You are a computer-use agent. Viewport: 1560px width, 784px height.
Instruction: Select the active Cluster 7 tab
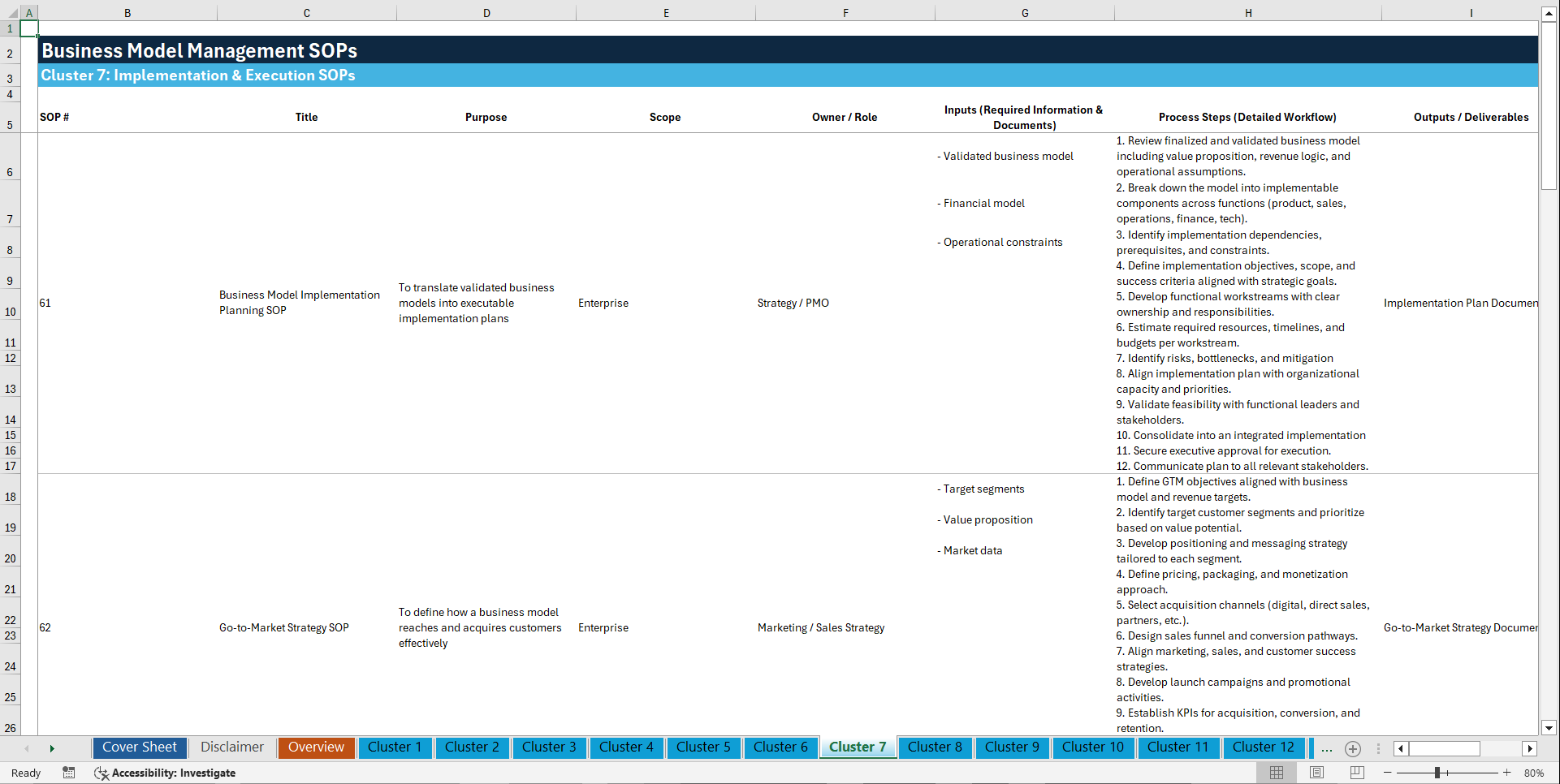858,747
